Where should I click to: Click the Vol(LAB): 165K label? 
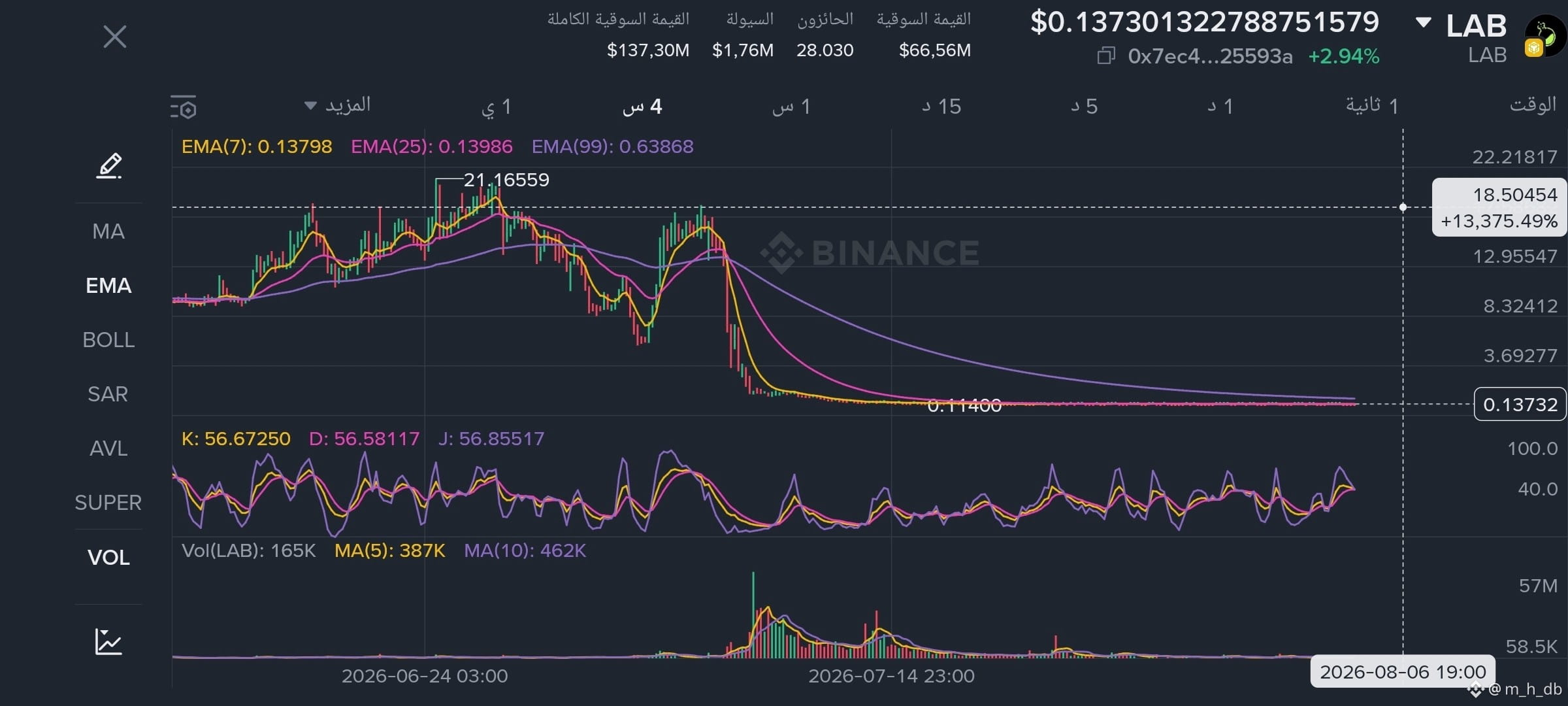tap(248, 550)
